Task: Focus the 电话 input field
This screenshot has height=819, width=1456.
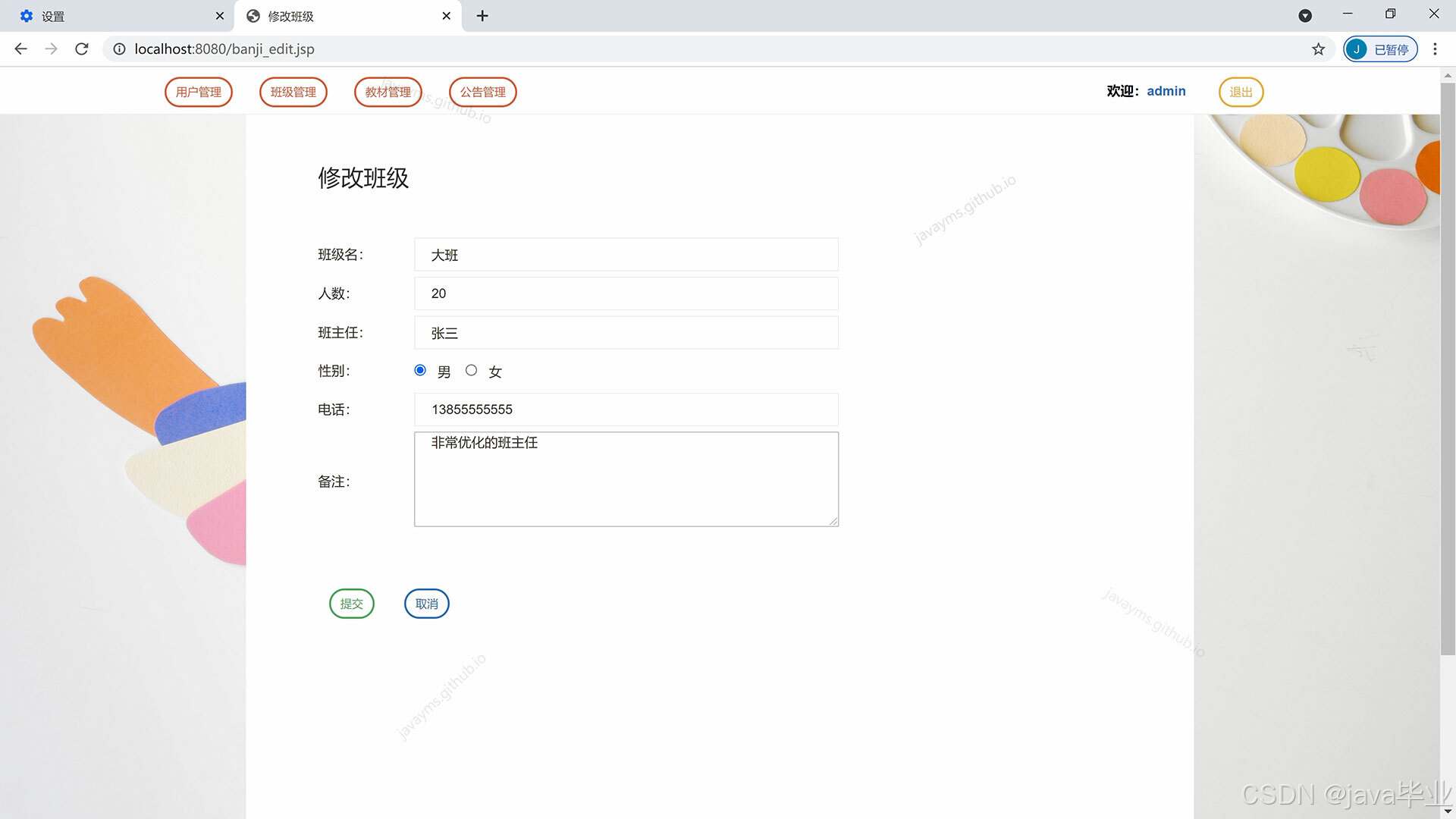Action: click(626, 409)
